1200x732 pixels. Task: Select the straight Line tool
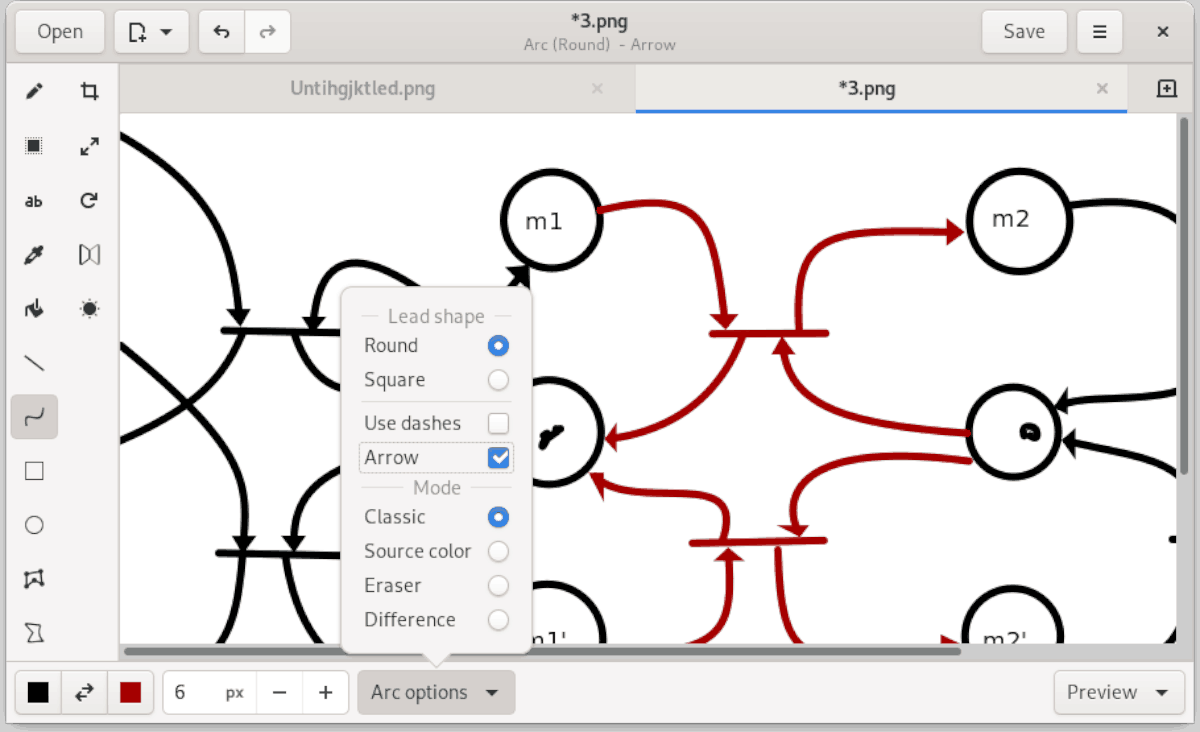[33, 363]
